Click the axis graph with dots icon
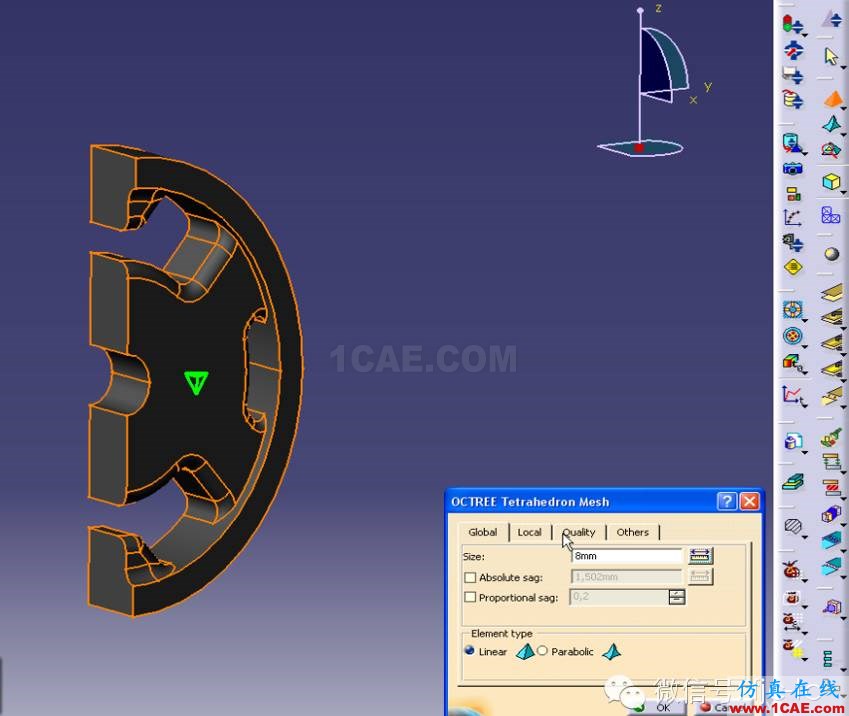 click(793, 217)
